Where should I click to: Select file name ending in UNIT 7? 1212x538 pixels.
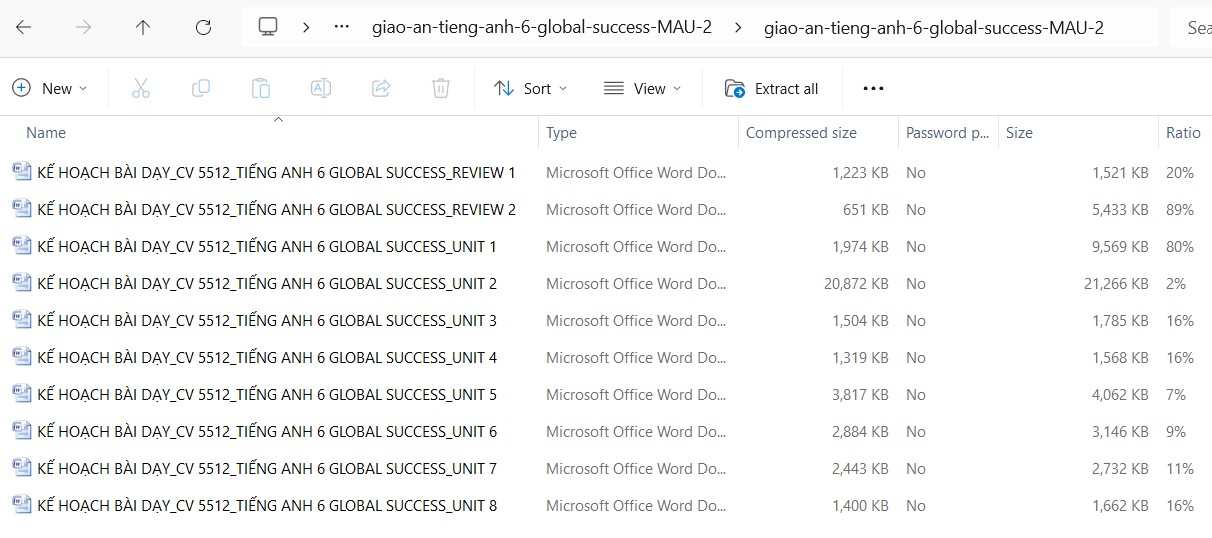267,468
